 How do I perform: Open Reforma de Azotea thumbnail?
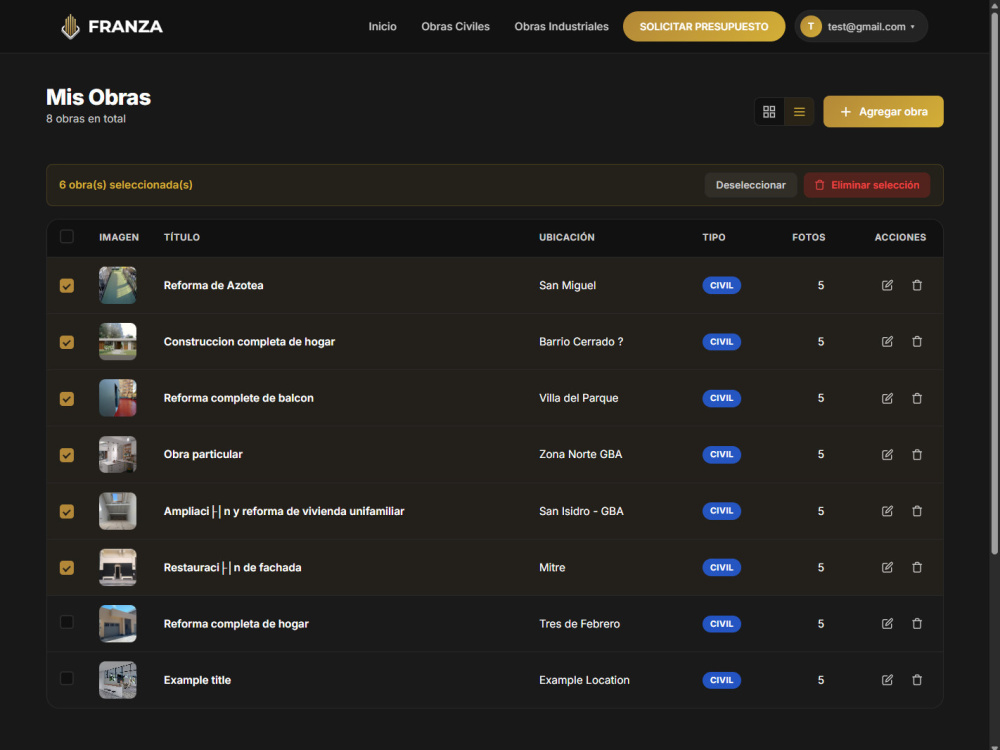tap(117, 285)
